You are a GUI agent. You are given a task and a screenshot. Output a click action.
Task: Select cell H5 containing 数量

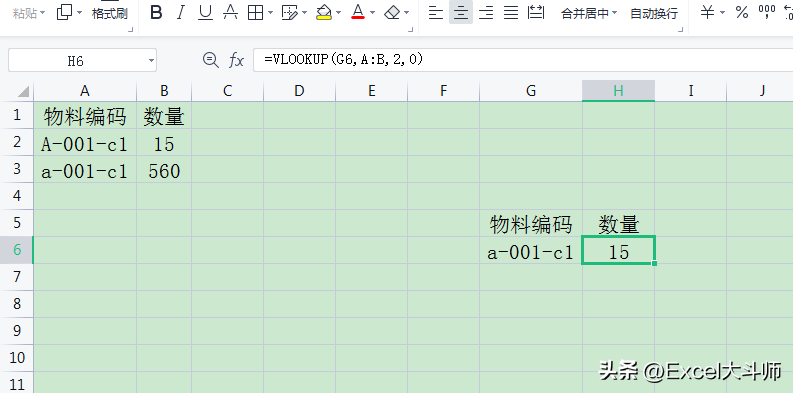point(618,224)
